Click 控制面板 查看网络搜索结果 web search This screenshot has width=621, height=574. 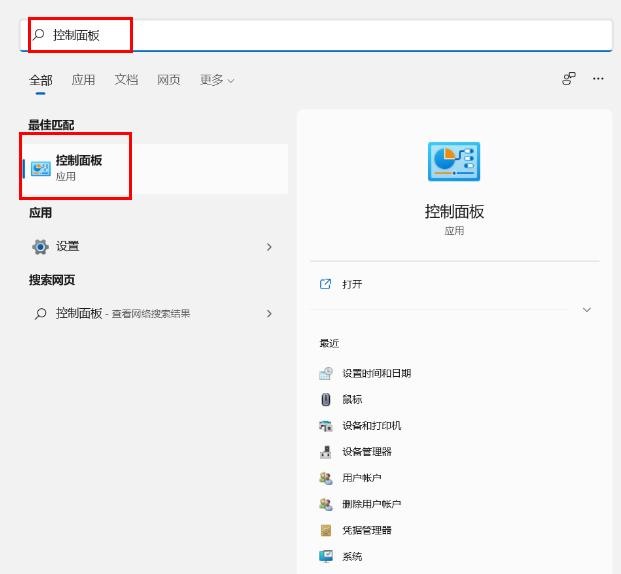click(x=122, y=313)
